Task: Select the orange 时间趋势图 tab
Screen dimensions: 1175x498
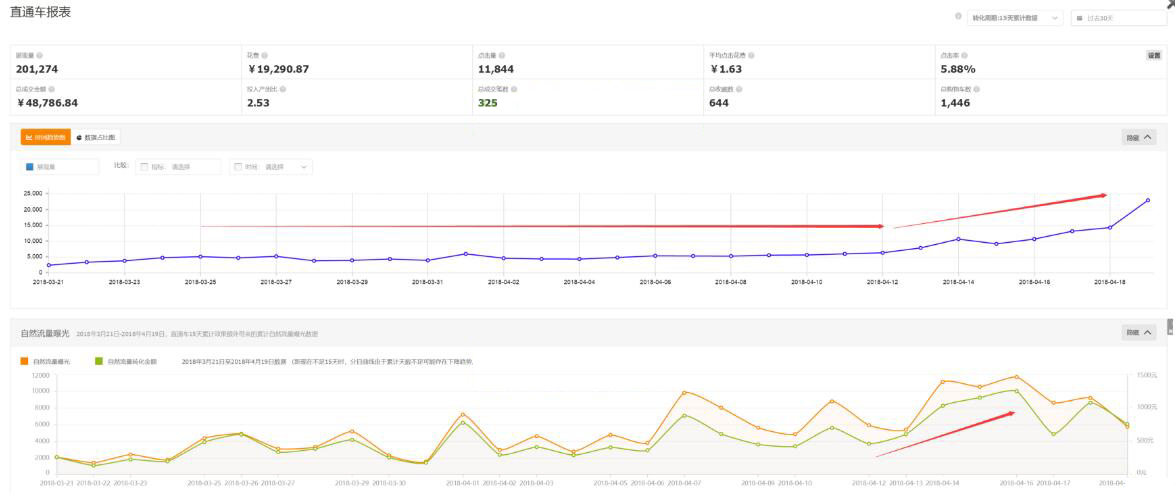Action: [46, 137]
